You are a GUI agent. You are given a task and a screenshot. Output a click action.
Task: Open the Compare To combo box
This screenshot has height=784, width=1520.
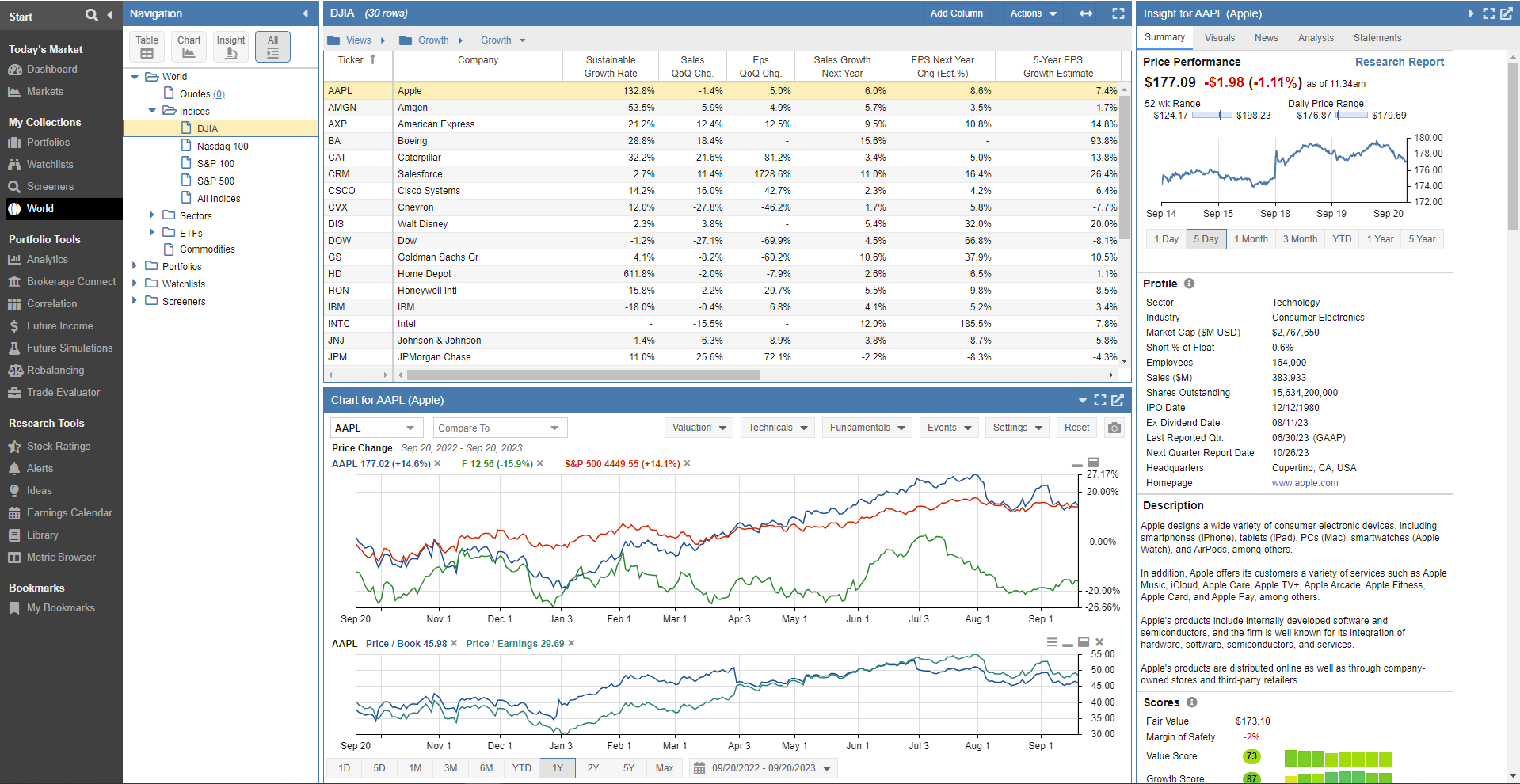(x=500, y=428)
